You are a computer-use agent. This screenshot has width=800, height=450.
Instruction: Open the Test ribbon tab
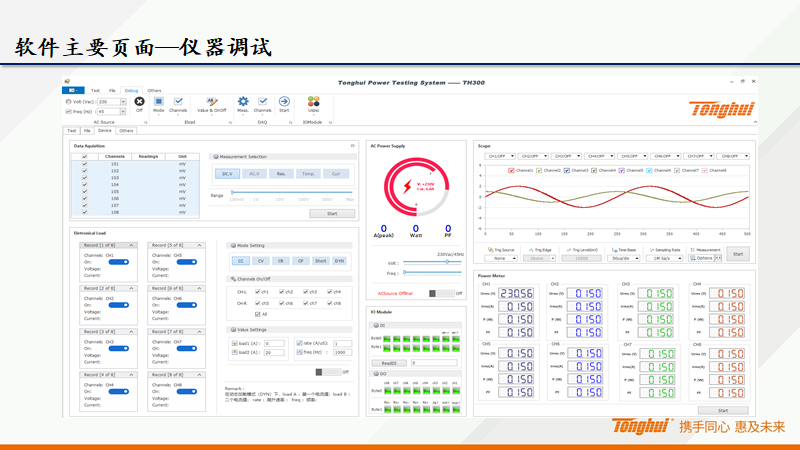95,90
